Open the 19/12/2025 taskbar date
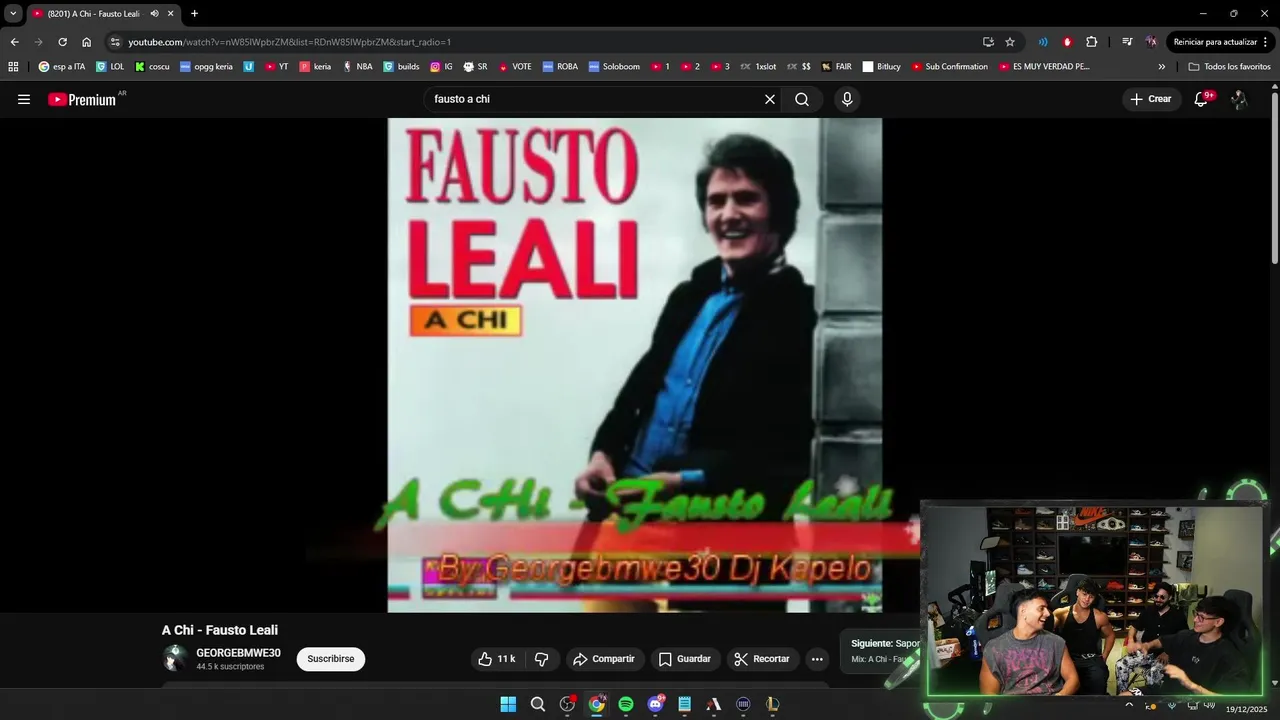 [1246, 709]
